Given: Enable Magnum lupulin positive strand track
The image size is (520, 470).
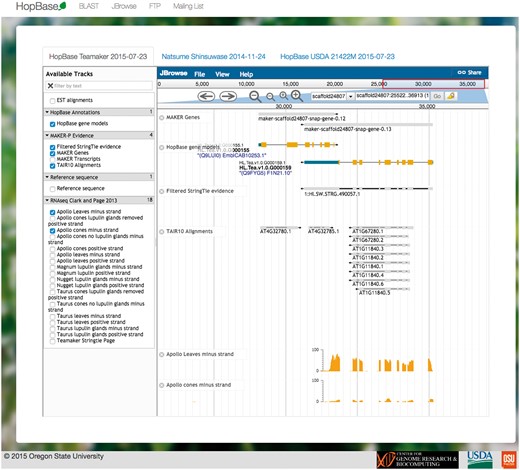Looking at the screenshot, I should 52,273.
